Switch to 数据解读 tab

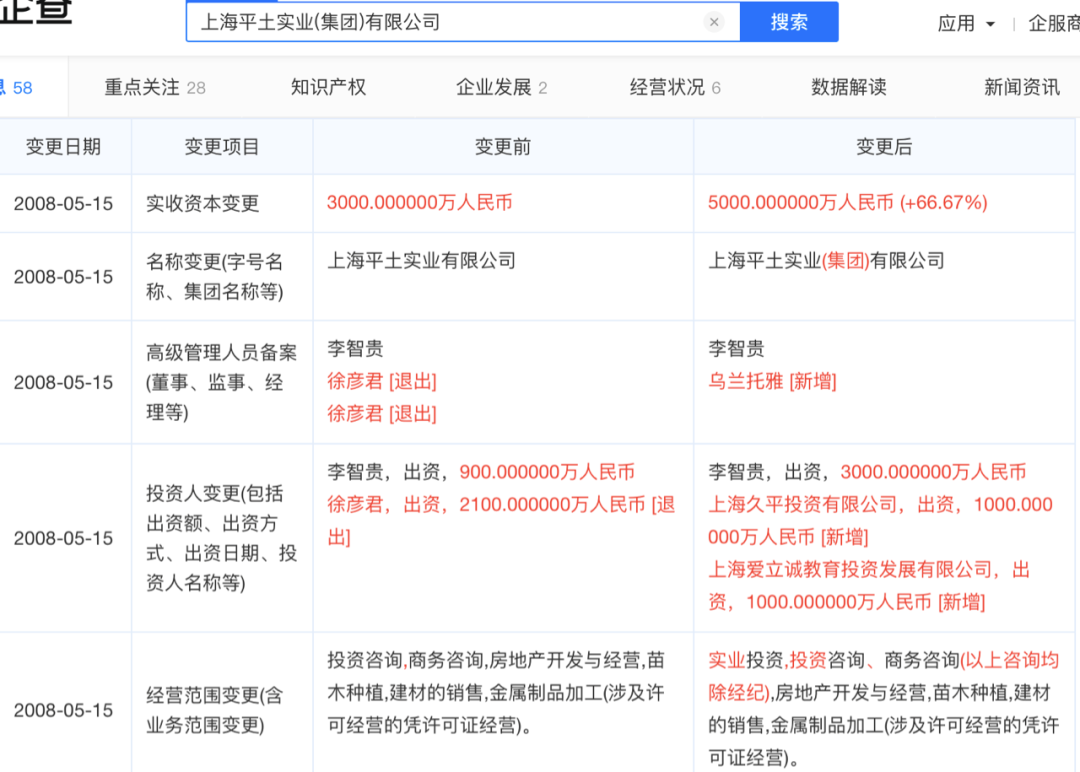(x=849, y=87)
